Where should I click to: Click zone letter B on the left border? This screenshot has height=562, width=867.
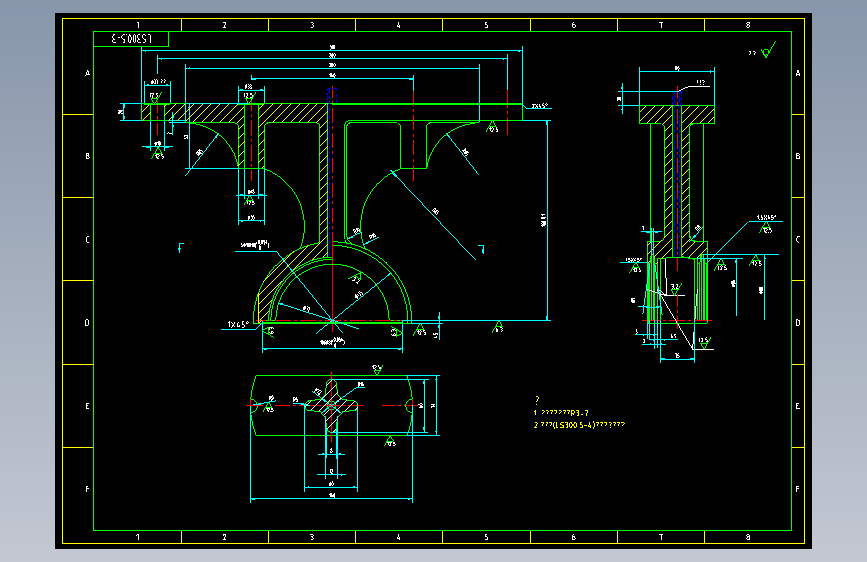pos(87,156)
